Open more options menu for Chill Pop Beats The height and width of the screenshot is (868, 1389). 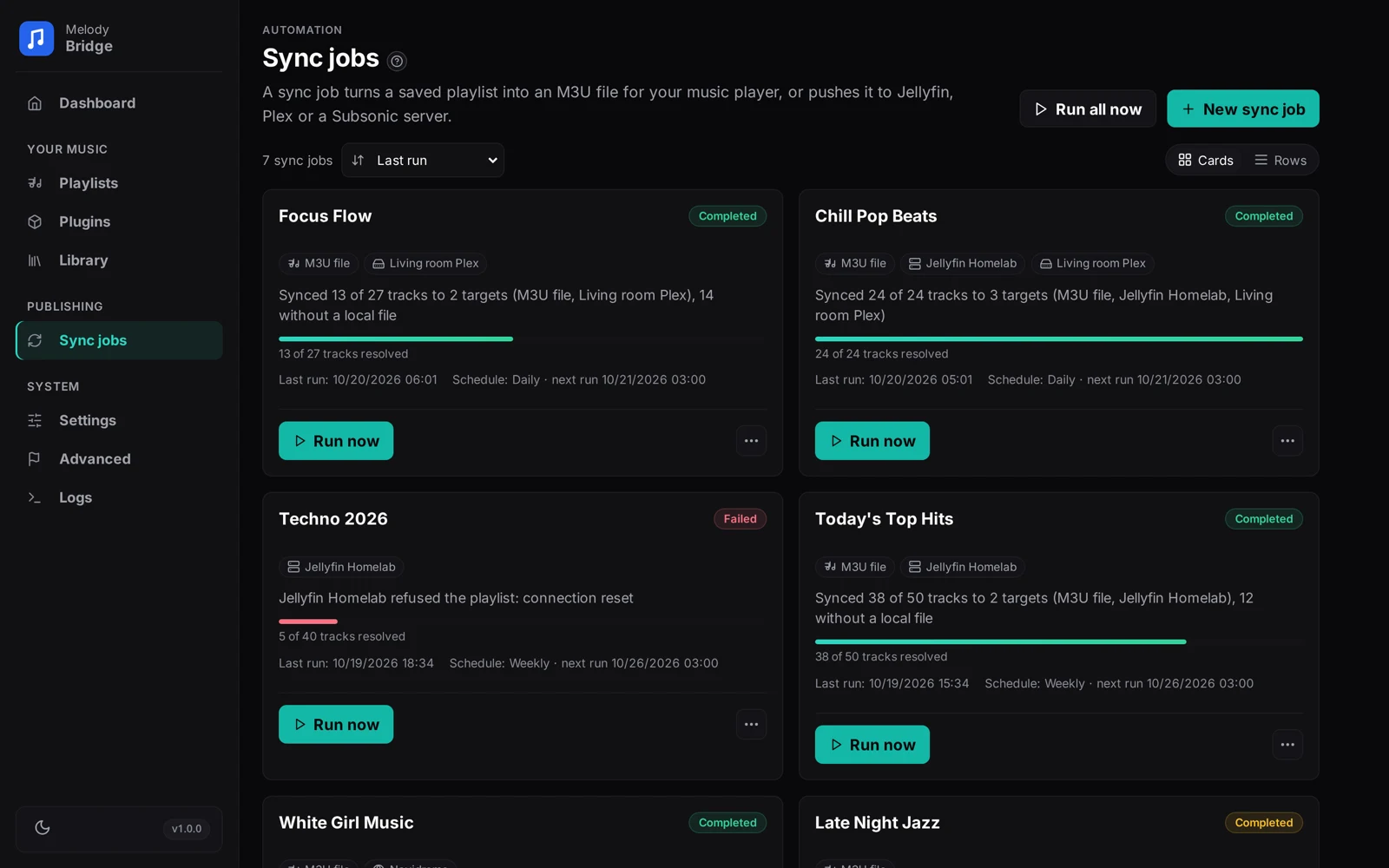1287,441
